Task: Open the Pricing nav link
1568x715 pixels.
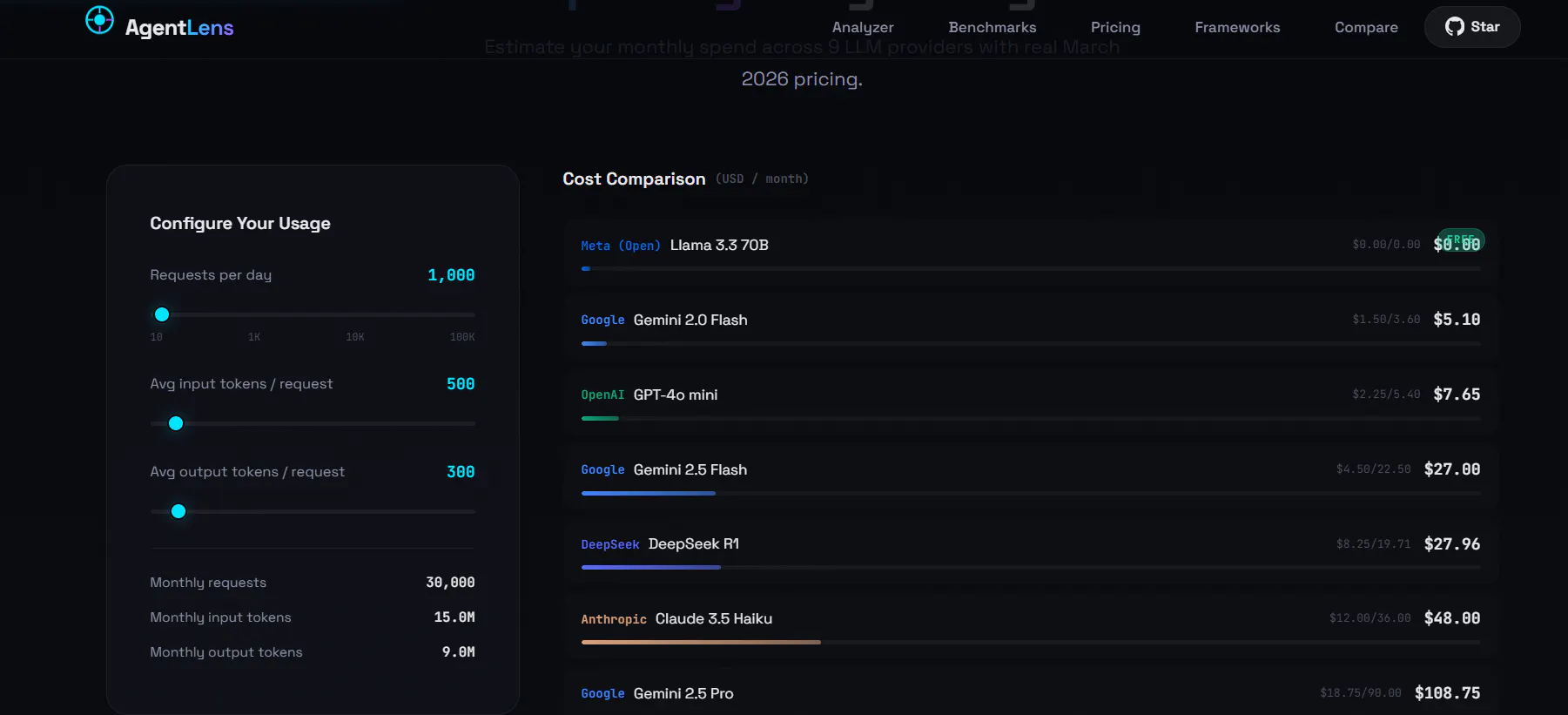Action: pos(1115,27)
